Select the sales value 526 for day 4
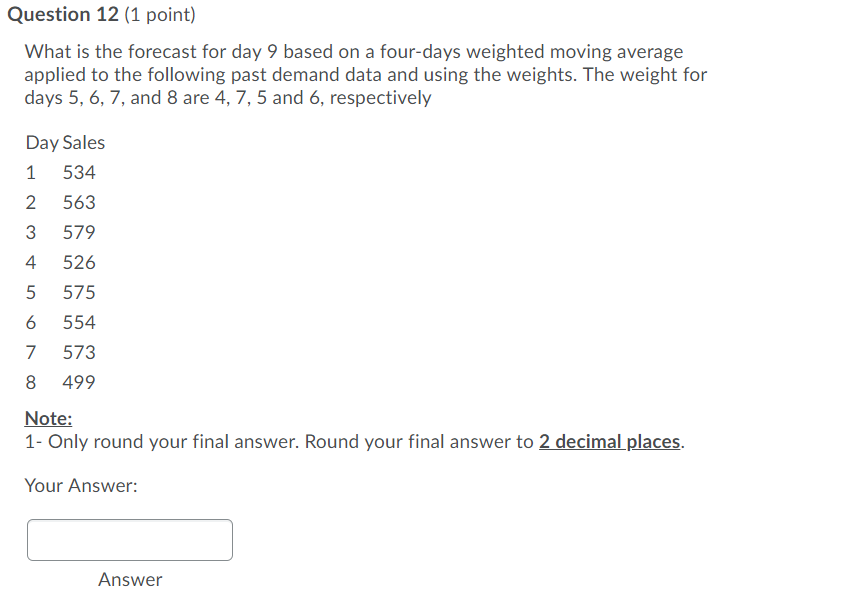Viewport: 847px width, 599px height. [80, 262]
